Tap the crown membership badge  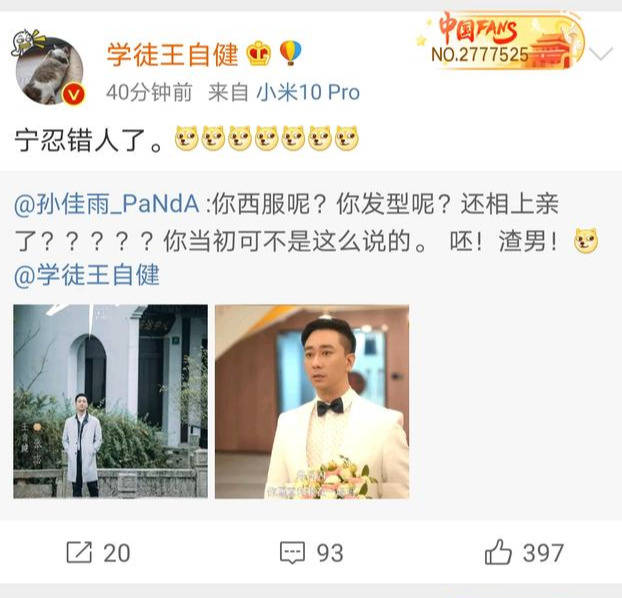[x=259, y=54]
